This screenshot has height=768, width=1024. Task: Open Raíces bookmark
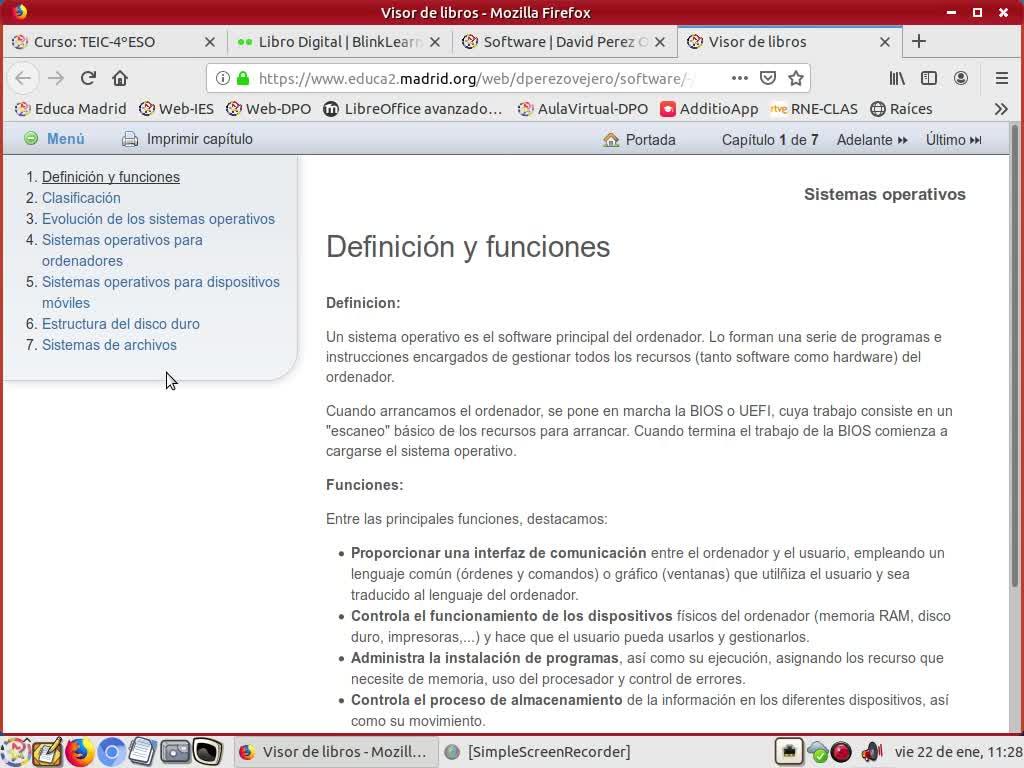901,109
